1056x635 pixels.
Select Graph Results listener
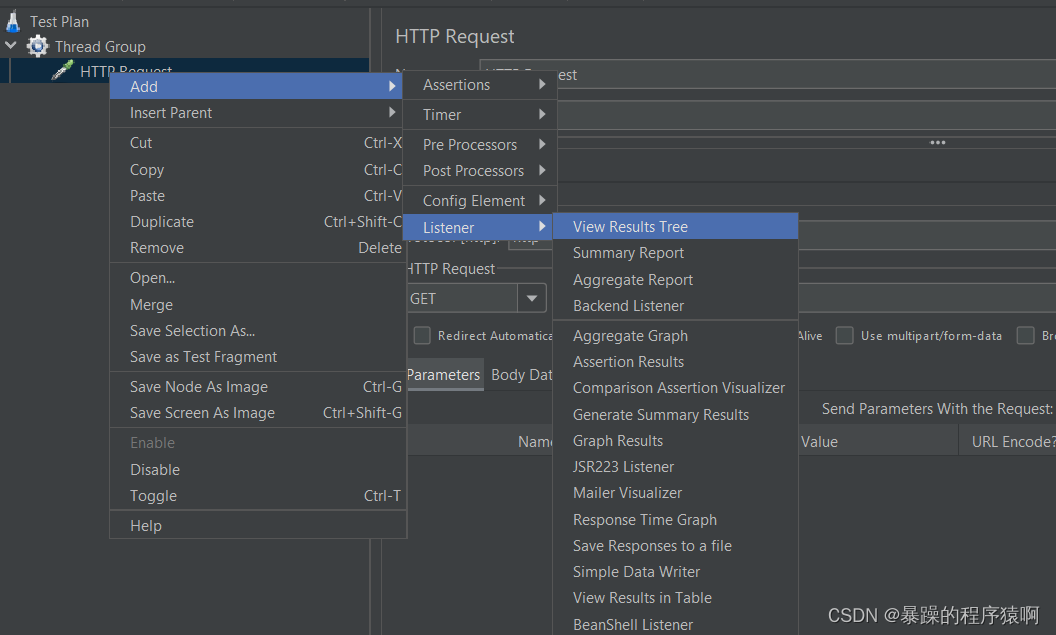coord(675,441)
